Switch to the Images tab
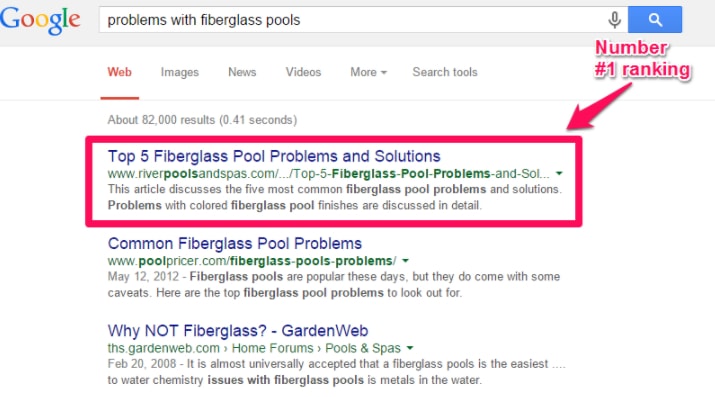The width and height of the screenshot is (715, 397). coord(180,72)
